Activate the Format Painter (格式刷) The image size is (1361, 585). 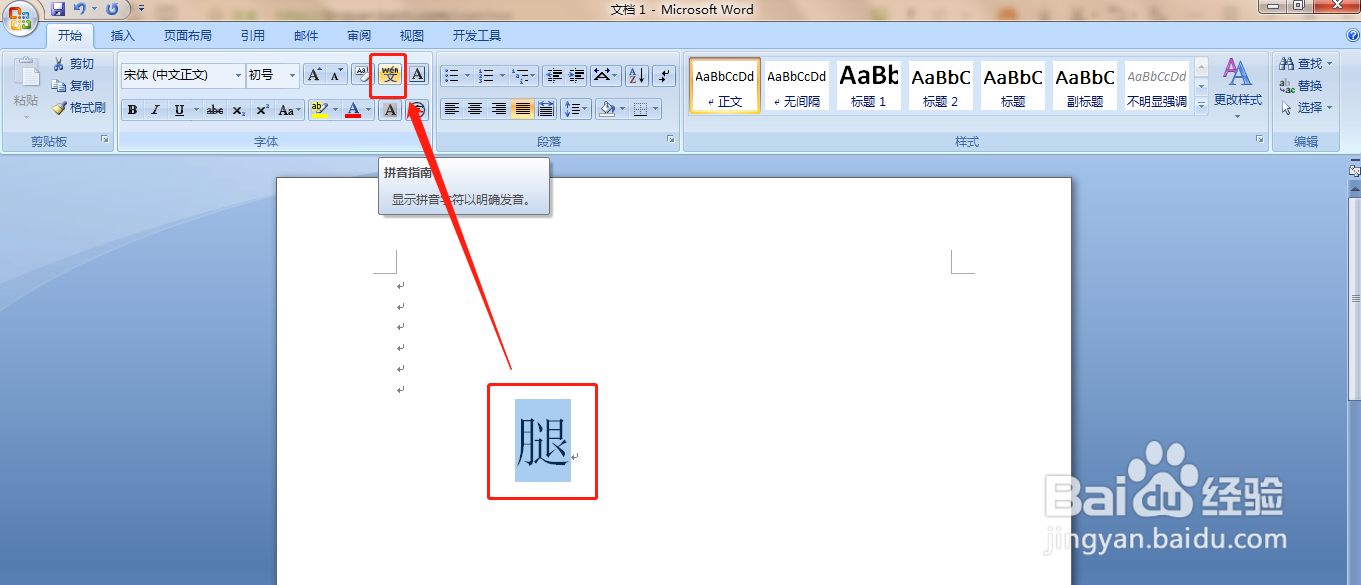(x=79, y=108)
